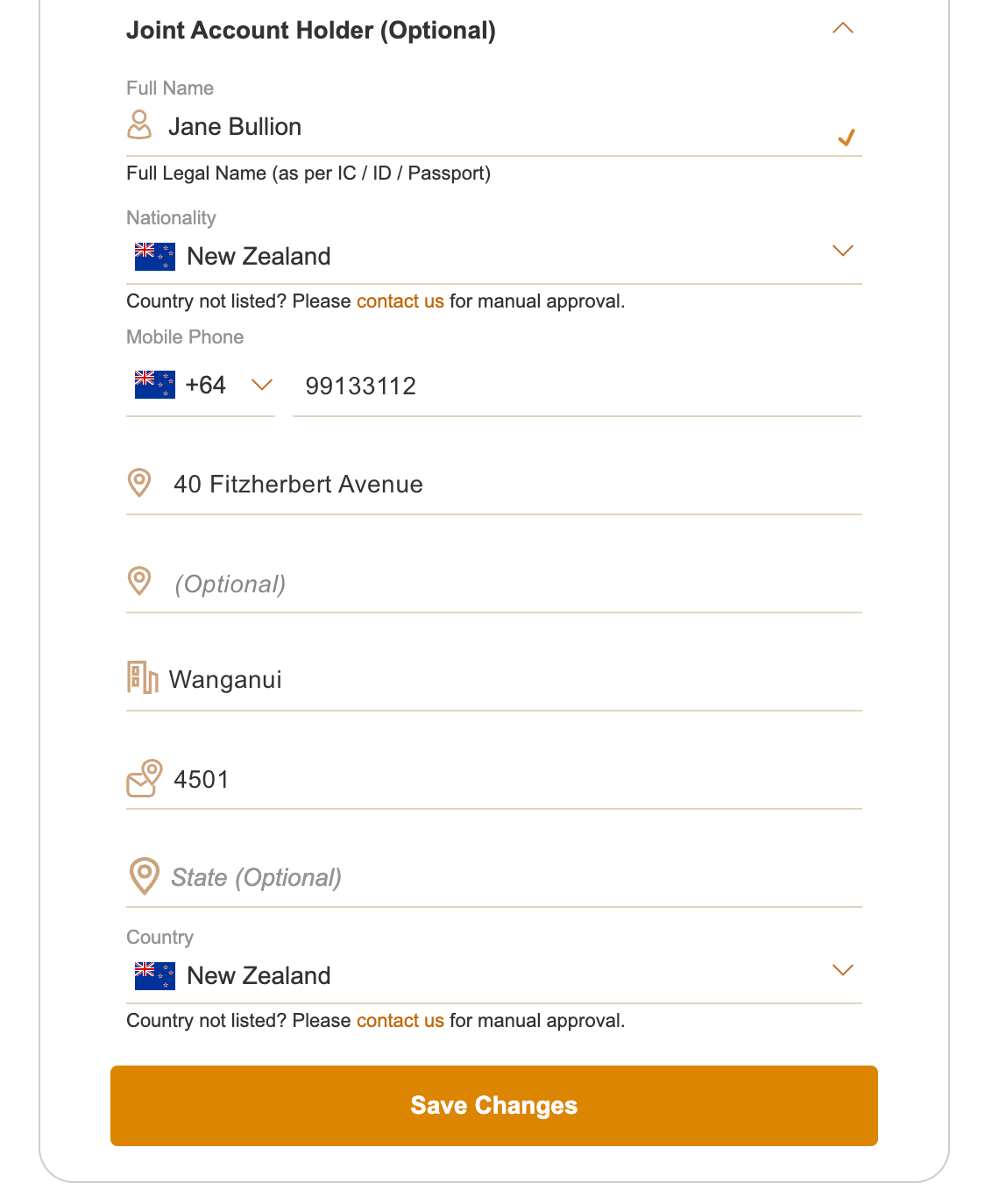This screenshot has width=985, height=1204.
Task: Click the New Zealand flag under Country
Action: click(x=155, y=975)
